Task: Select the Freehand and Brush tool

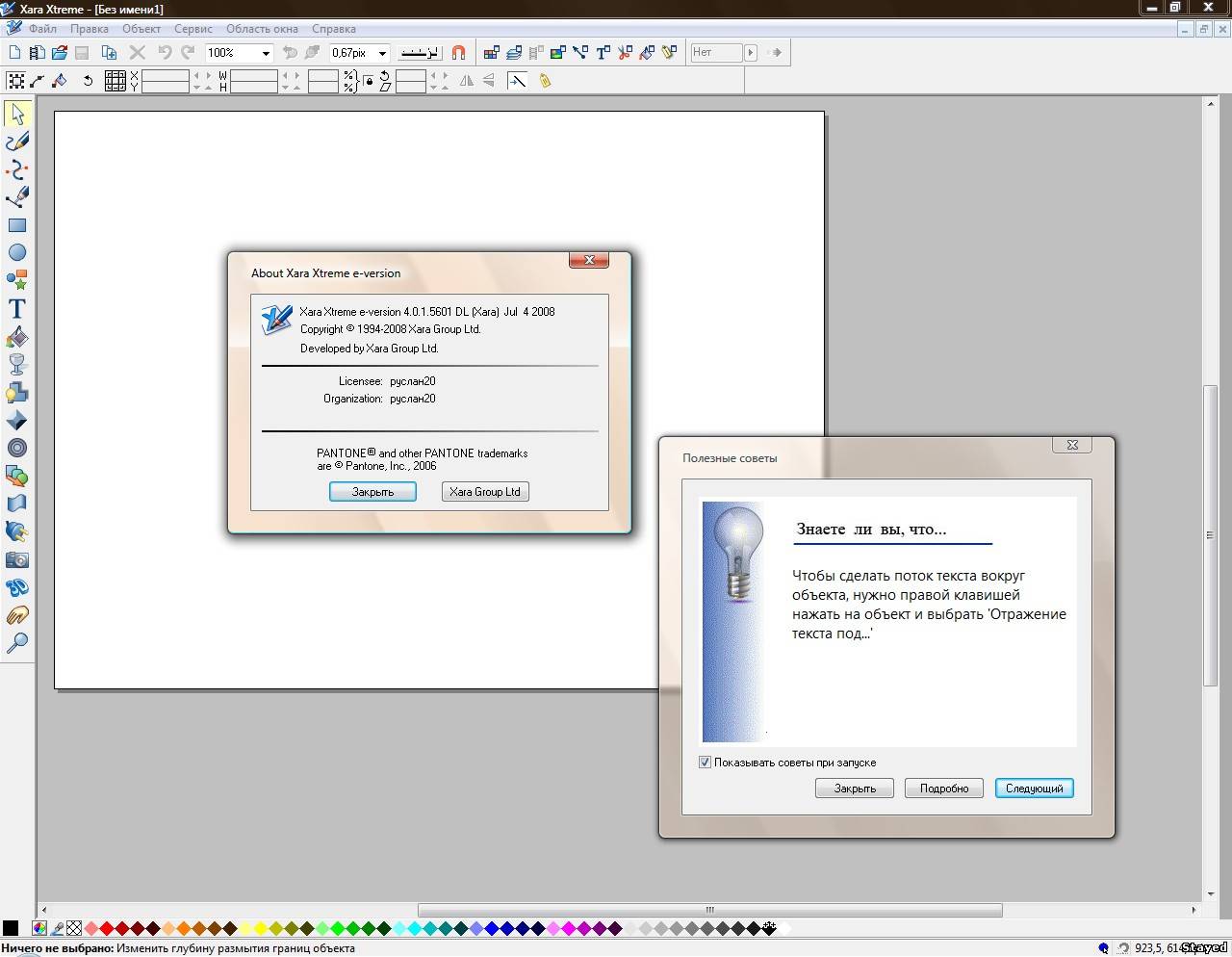Action: click(x=17, y=142)
